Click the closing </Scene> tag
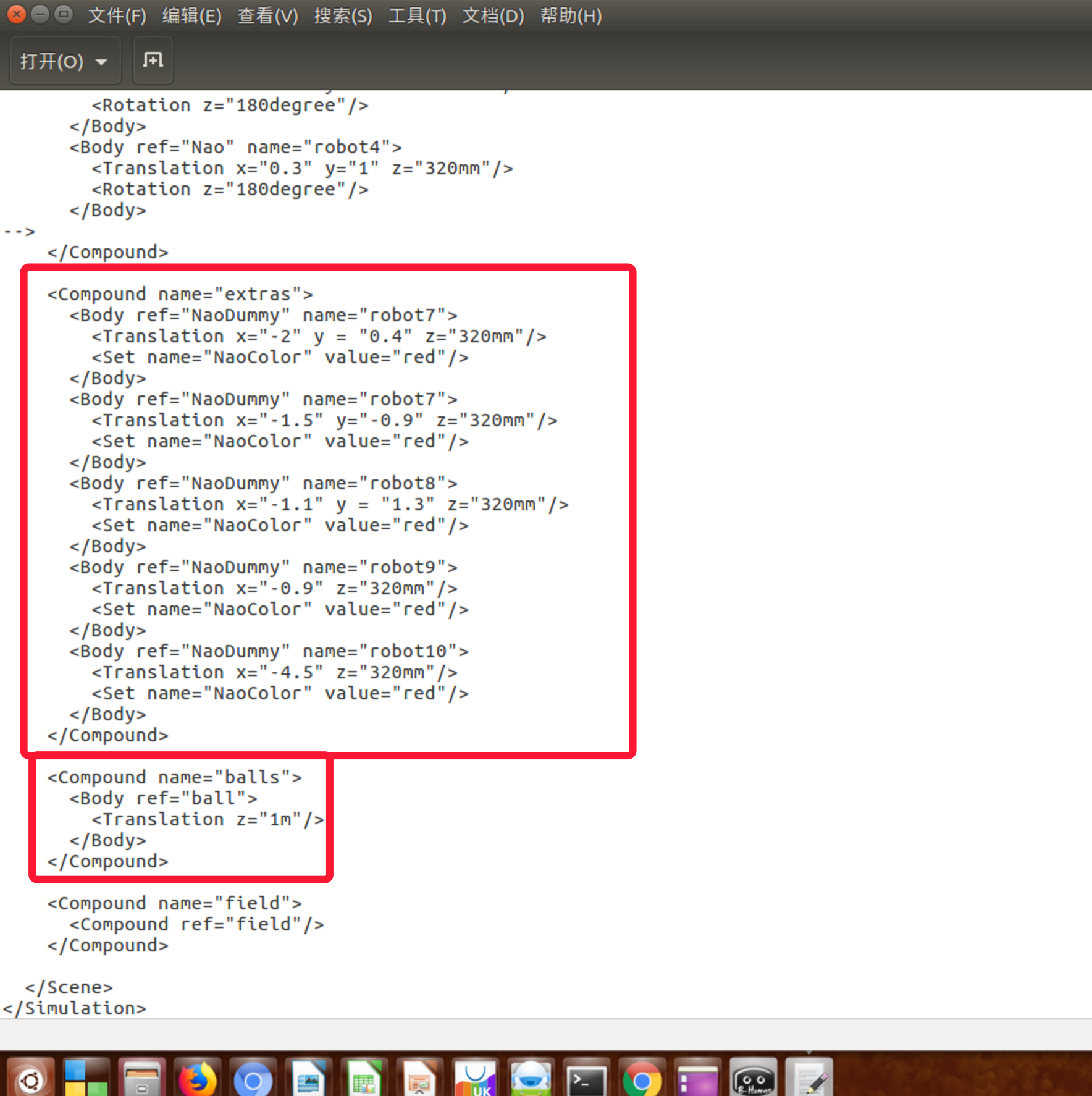1092x1096 pixels. coord(69,987)
